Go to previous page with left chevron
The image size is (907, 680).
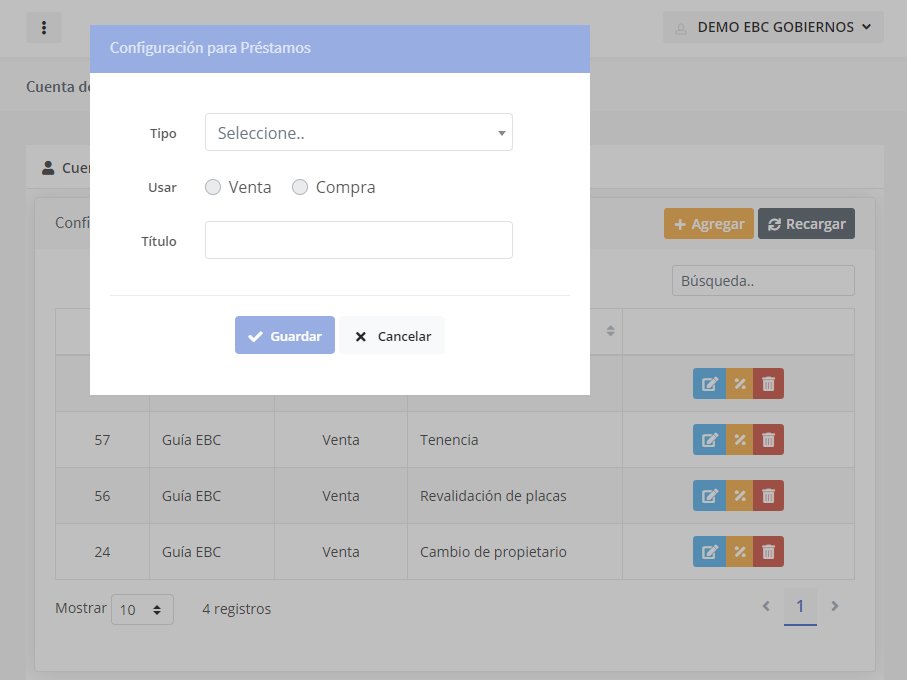(766, 606)
